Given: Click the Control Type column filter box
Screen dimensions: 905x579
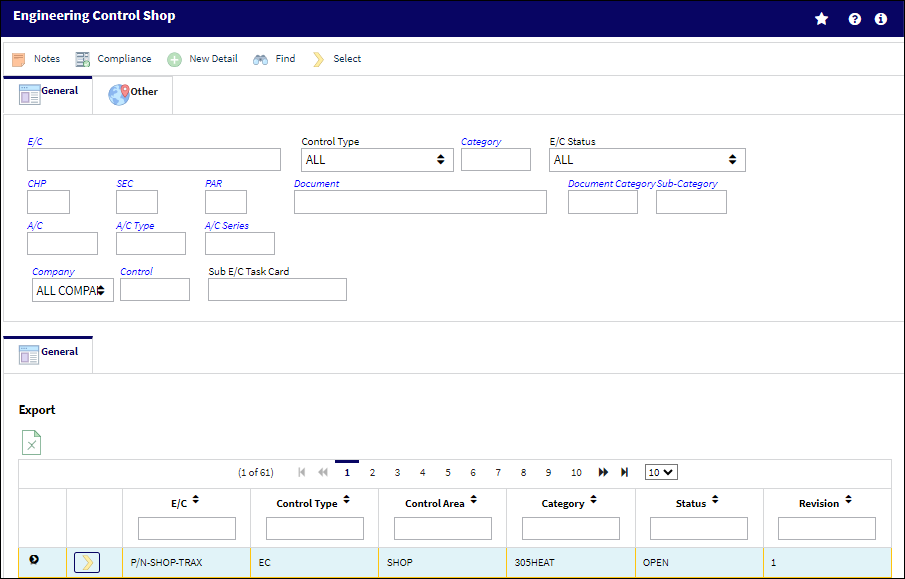Looking at the screenshot, I should click(x=315, y=528).
